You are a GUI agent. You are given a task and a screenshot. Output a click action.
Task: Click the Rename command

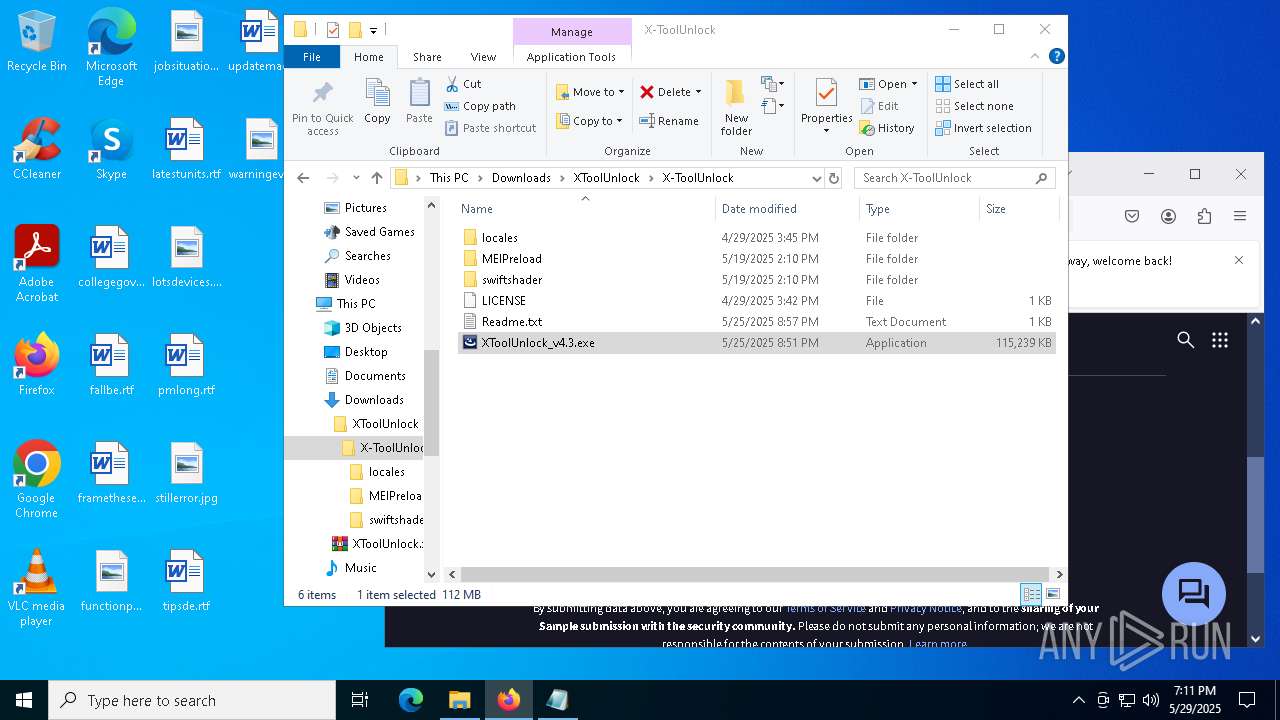(x=669, y=121)
